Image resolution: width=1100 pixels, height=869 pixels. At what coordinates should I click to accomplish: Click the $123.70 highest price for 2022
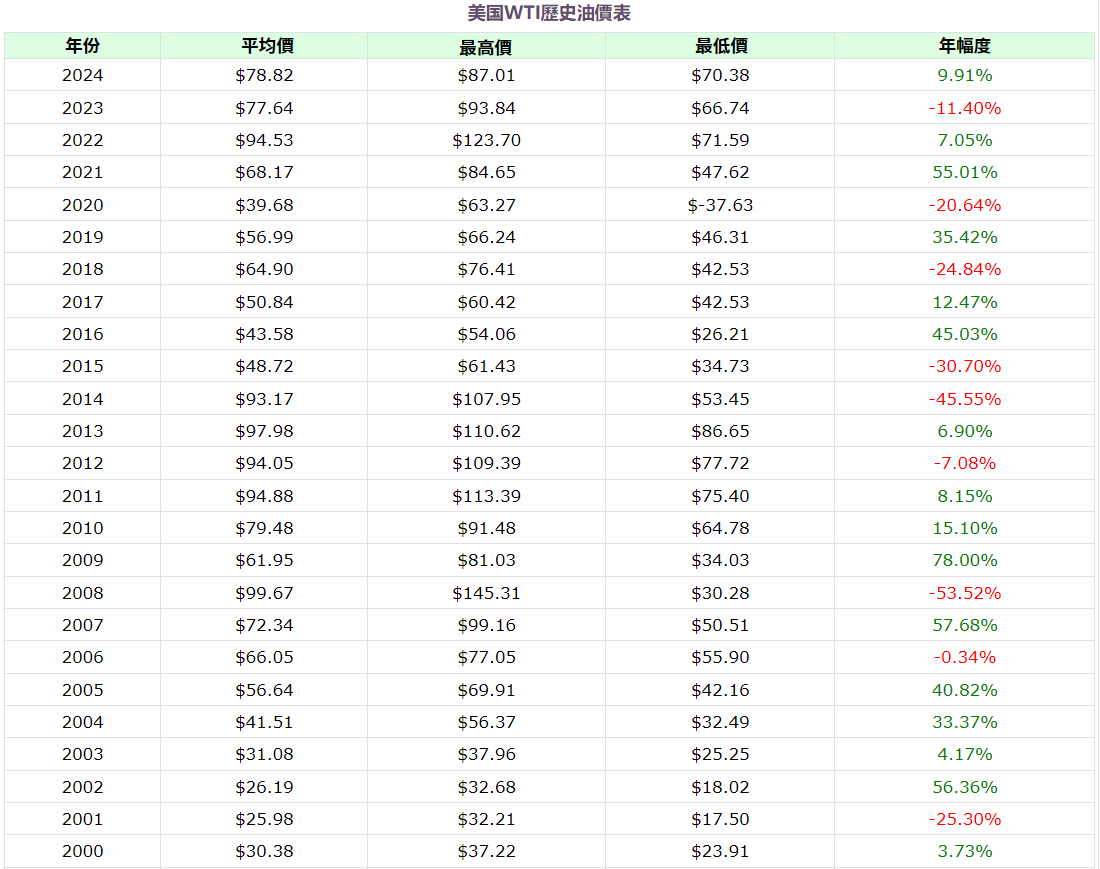[486, 140]
